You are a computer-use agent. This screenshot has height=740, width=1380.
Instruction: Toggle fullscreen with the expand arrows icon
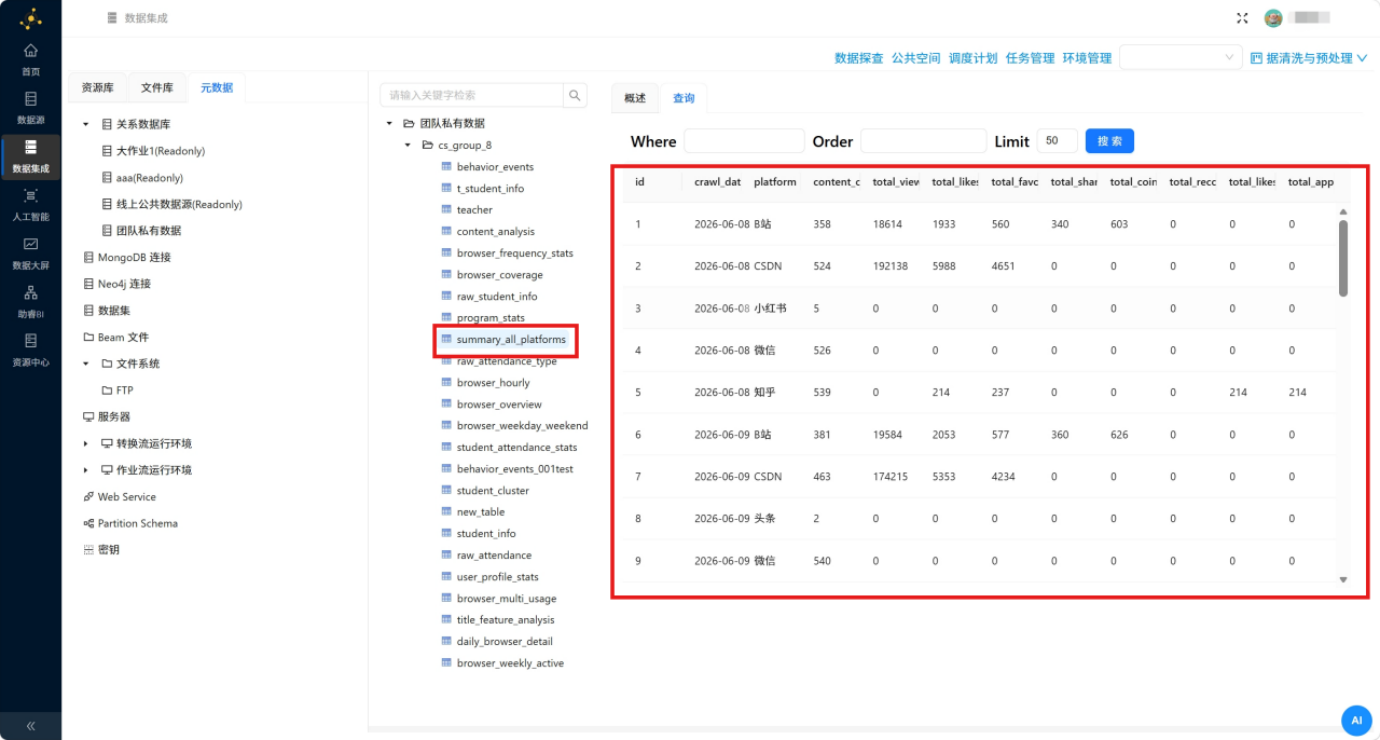point(1242,18)
